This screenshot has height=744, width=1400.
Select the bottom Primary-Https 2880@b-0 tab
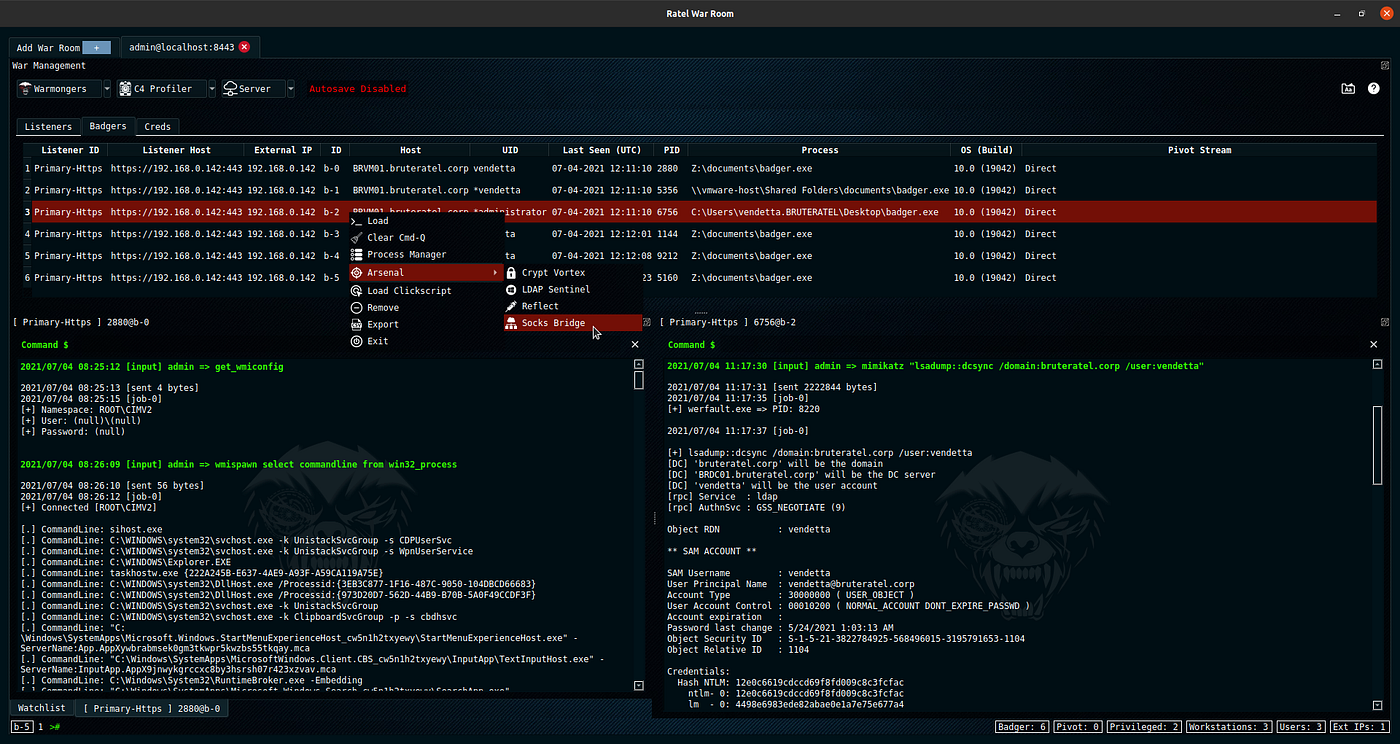point(152,709)
